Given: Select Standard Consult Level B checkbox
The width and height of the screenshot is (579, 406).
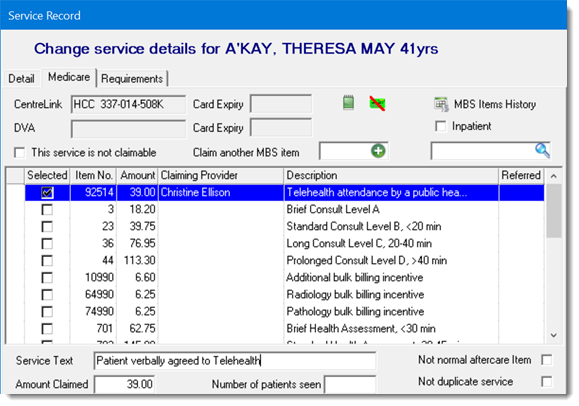Looking at the screenshot, I should tap(47, 226).
